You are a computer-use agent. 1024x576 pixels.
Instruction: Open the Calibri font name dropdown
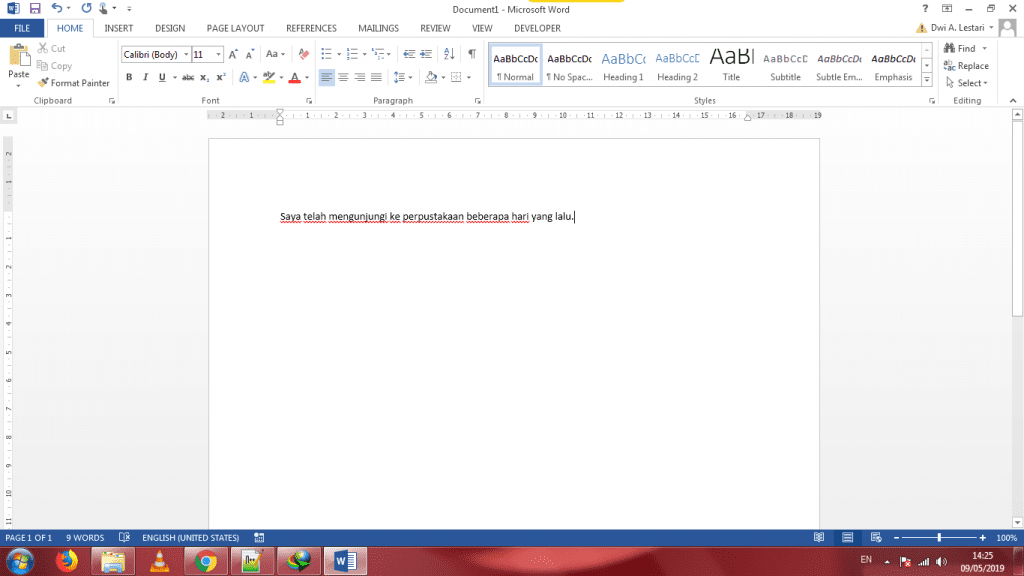coord(186,55)
